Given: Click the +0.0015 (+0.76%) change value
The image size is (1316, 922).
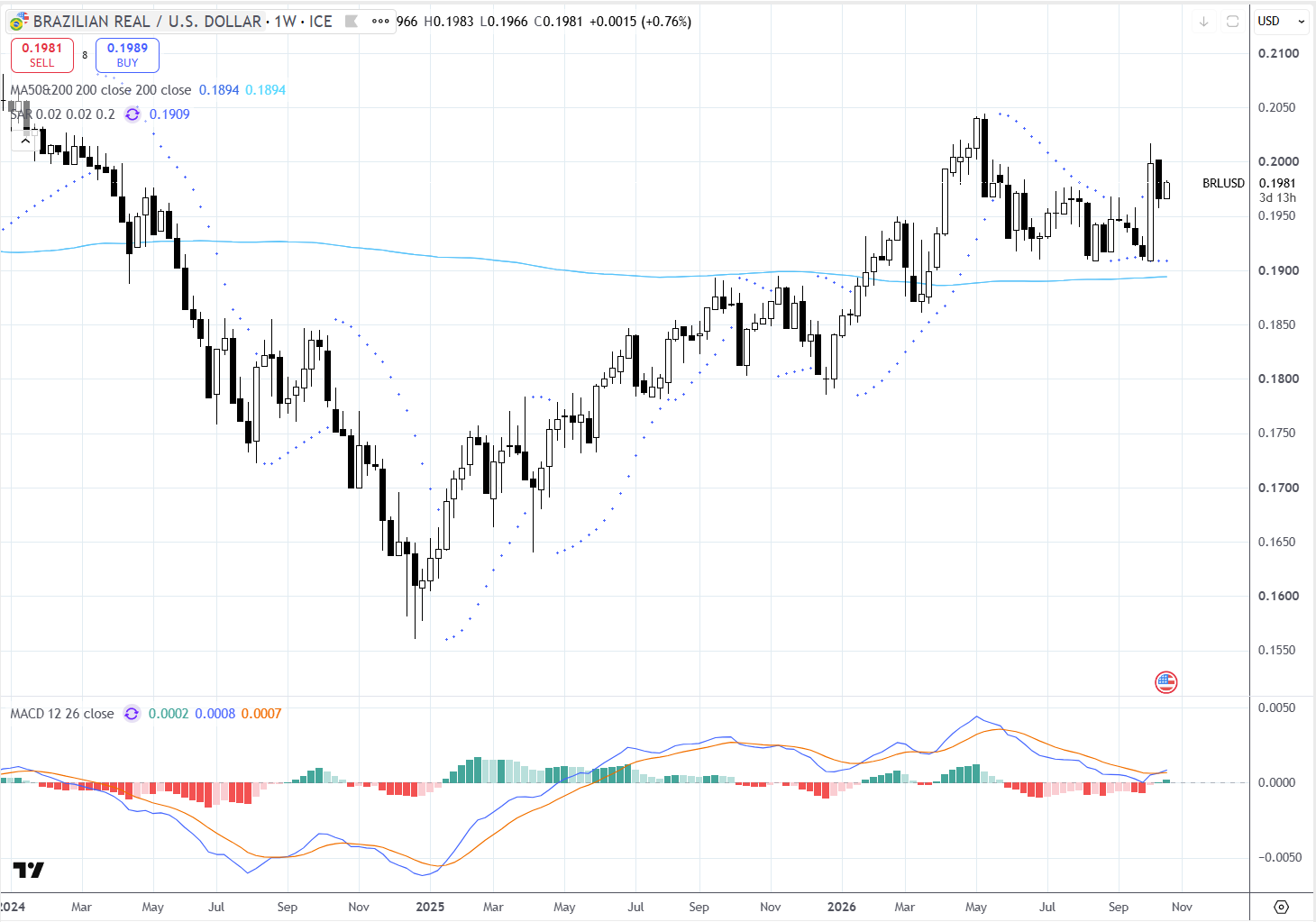Looking at the screenshot, I should point(640,22).
